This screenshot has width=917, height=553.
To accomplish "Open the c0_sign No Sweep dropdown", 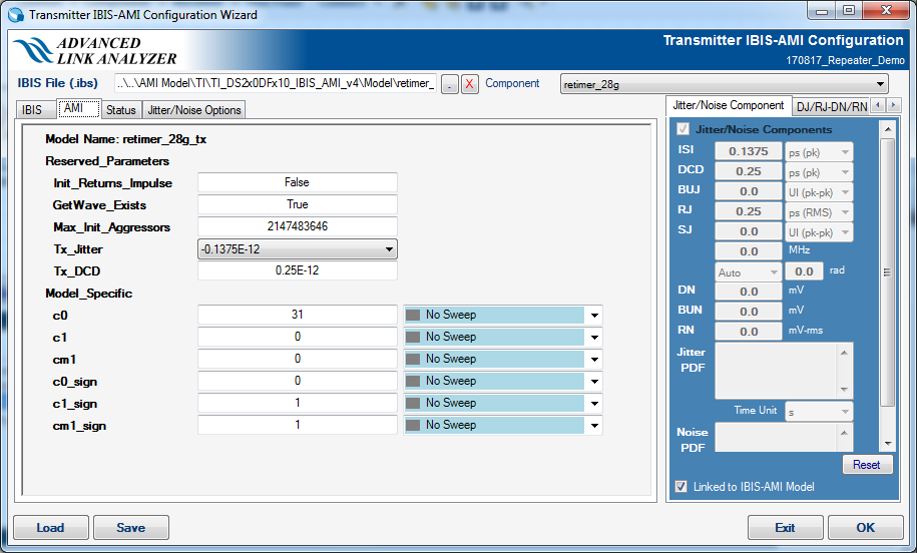I will tap(503, 381).
